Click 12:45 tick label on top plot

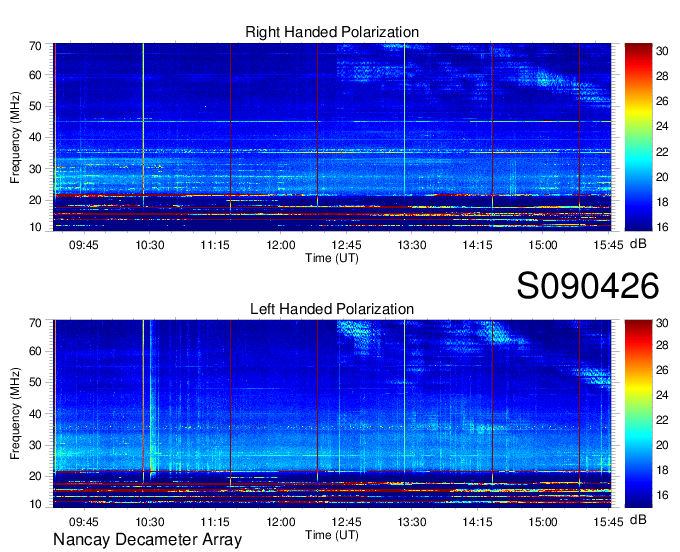coord(346,245)
